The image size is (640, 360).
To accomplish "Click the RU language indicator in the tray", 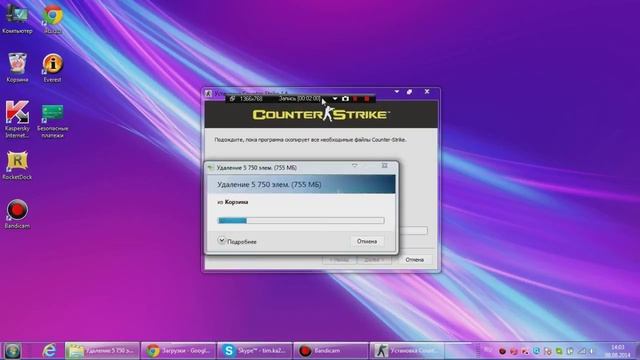I will tap(487, 350).
